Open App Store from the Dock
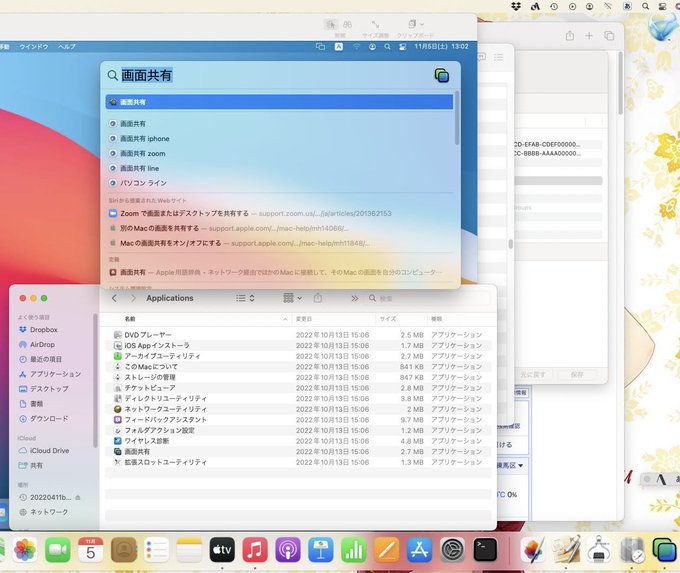 [x=419, y=550]
